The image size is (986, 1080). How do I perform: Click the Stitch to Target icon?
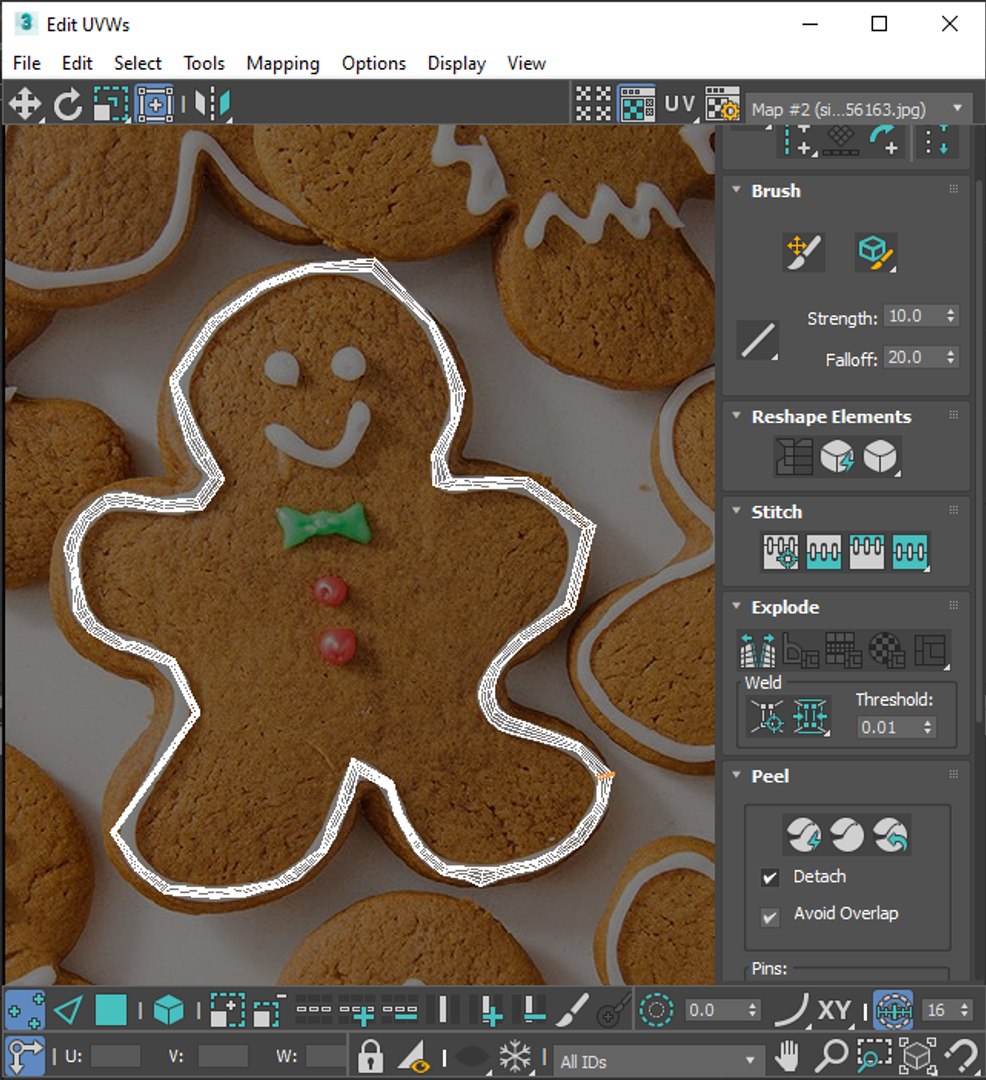(781, 552)
